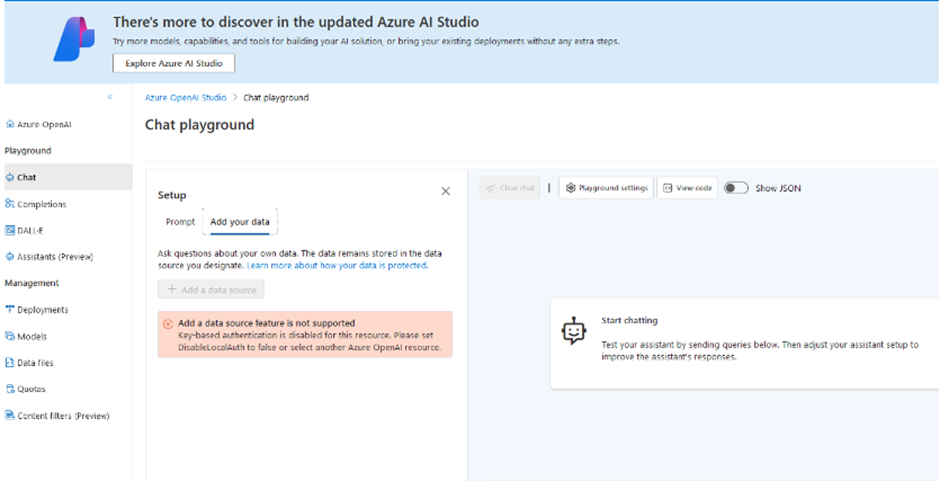Close the Setup panel

pos(445,191)
